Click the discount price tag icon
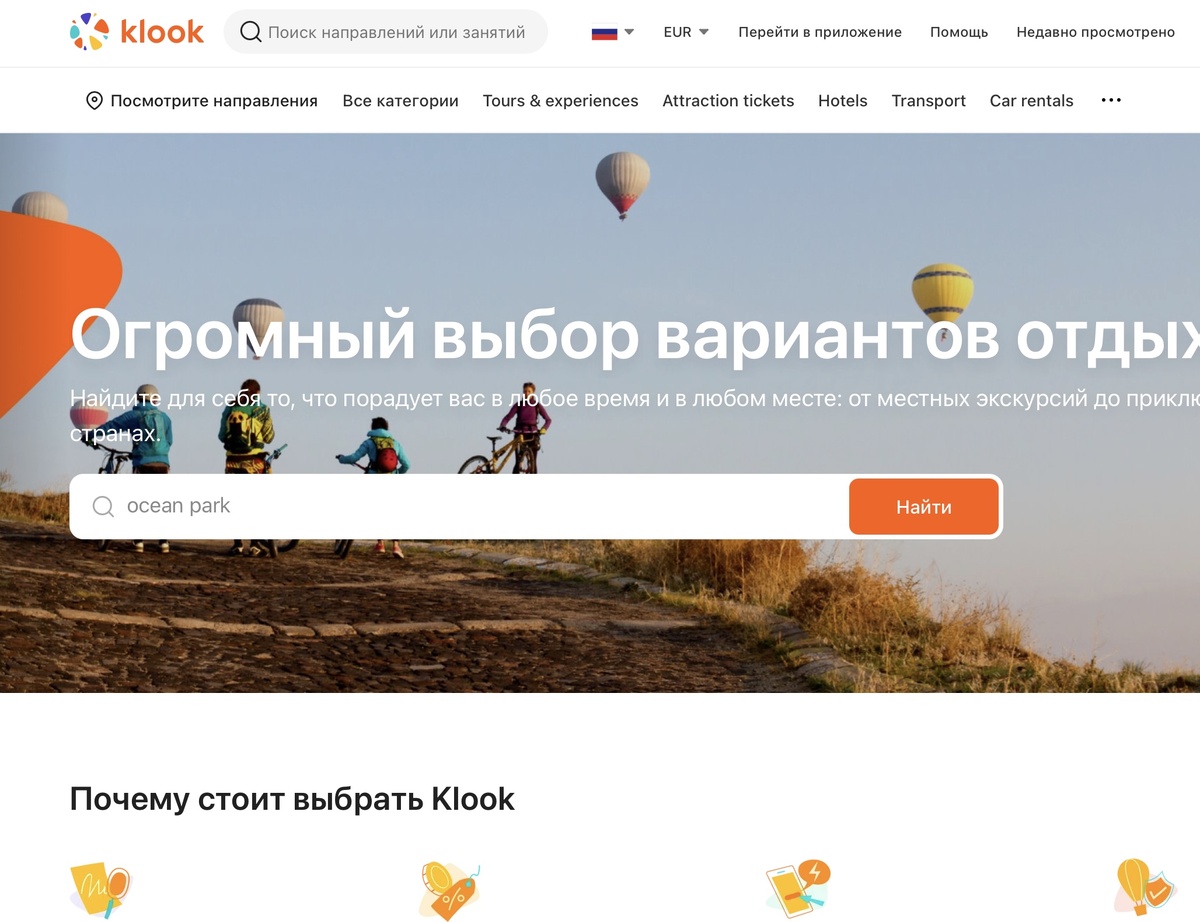The height and width of the screenshot is (922, 1200). 448,889
